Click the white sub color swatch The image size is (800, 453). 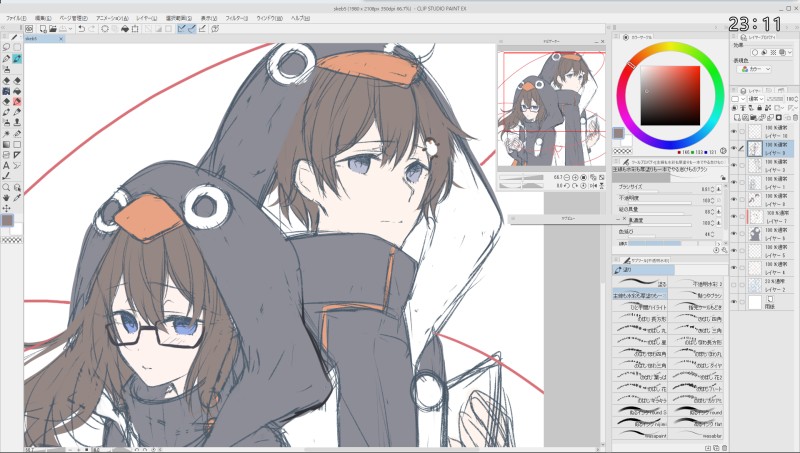(627, 142)
